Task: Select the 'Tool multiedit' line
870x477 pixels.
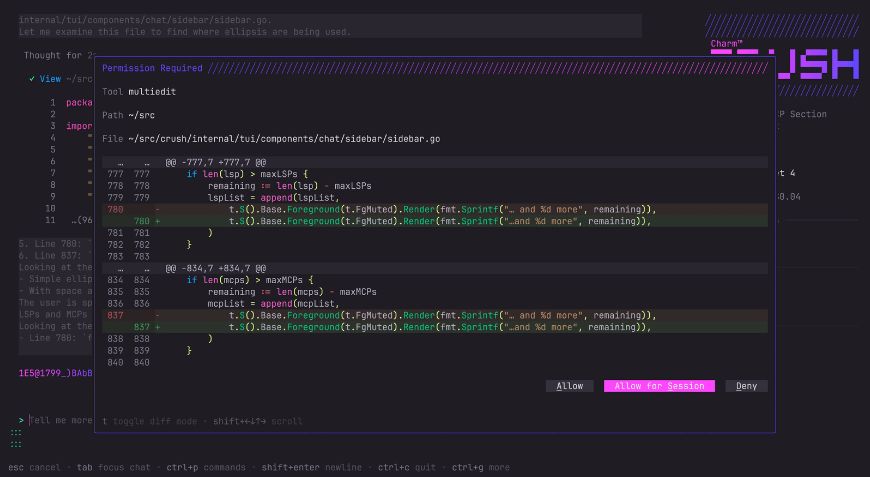Action: pos(139,92)
